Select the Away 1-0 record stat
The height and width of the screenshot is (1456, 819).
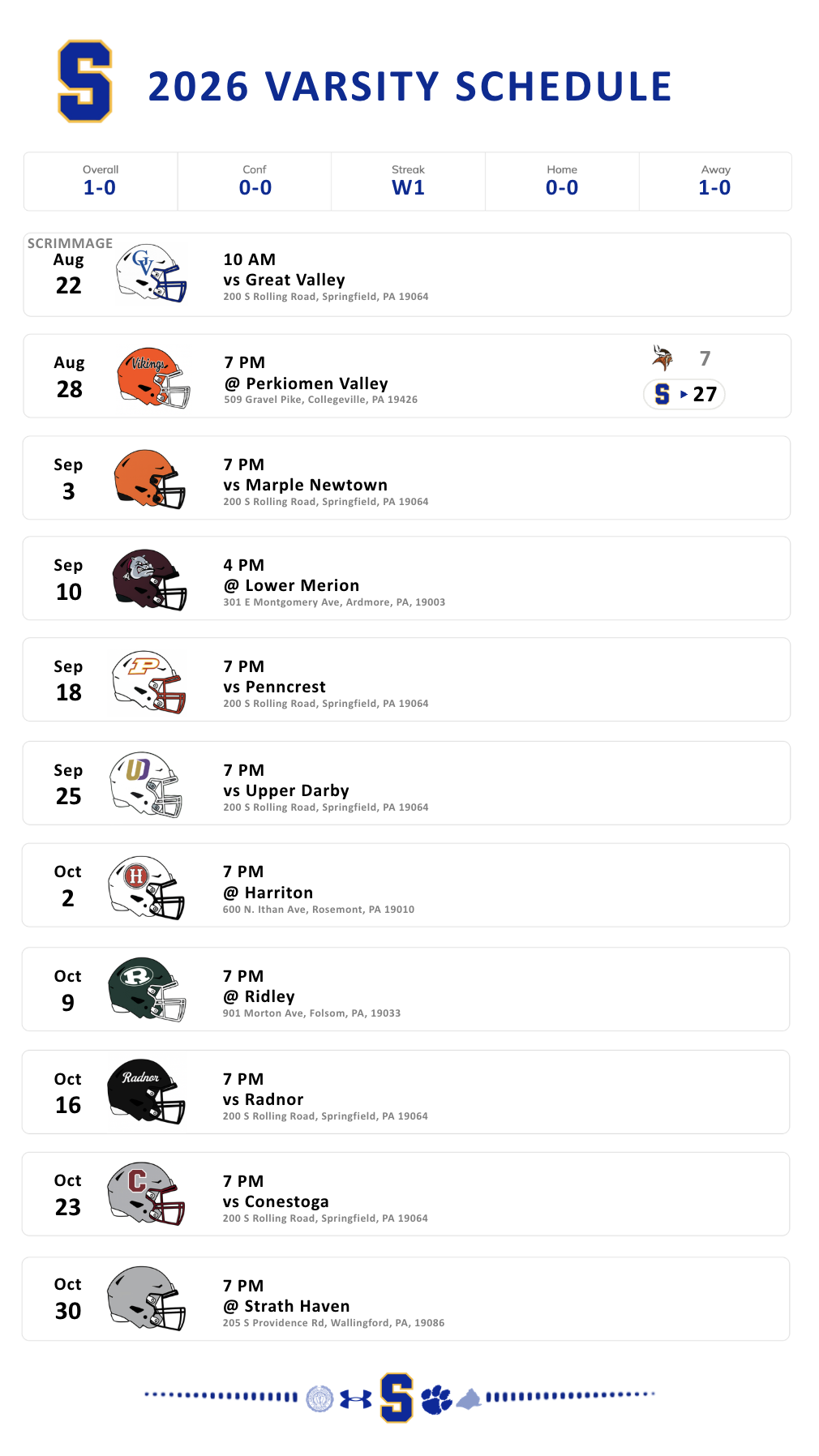pyautogui.click(x=715, y=182)
